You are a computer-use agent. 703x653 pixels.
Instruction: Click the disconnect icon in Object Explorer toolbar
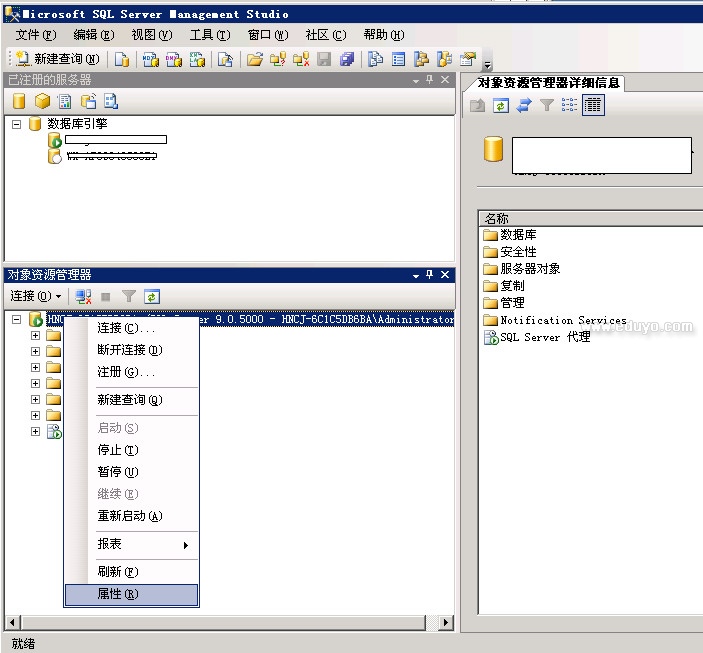[83, 296]
